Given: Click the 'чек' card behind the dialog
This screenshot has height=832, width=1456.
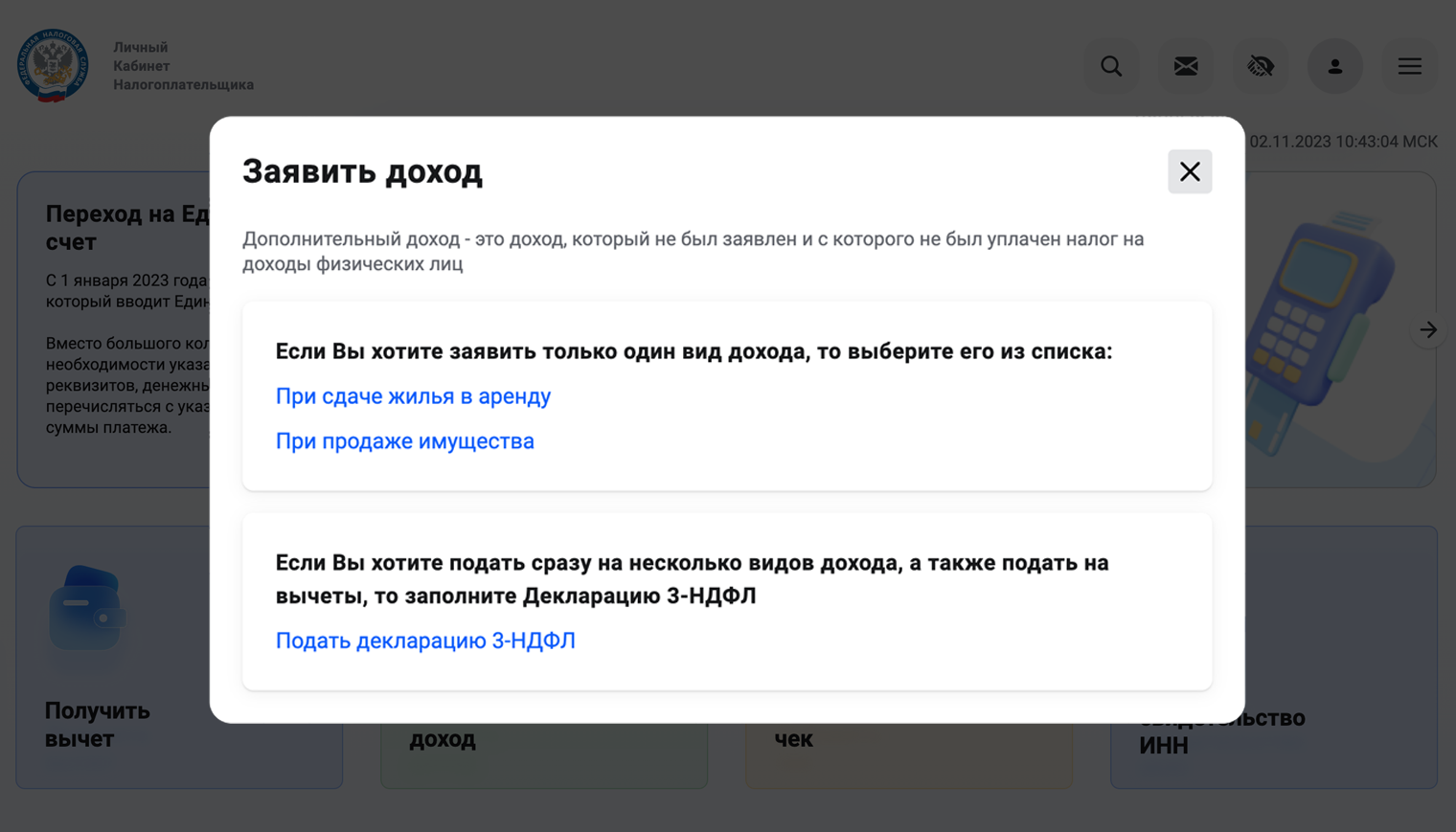Looking at the screenshot, I should tap(908, 755).
